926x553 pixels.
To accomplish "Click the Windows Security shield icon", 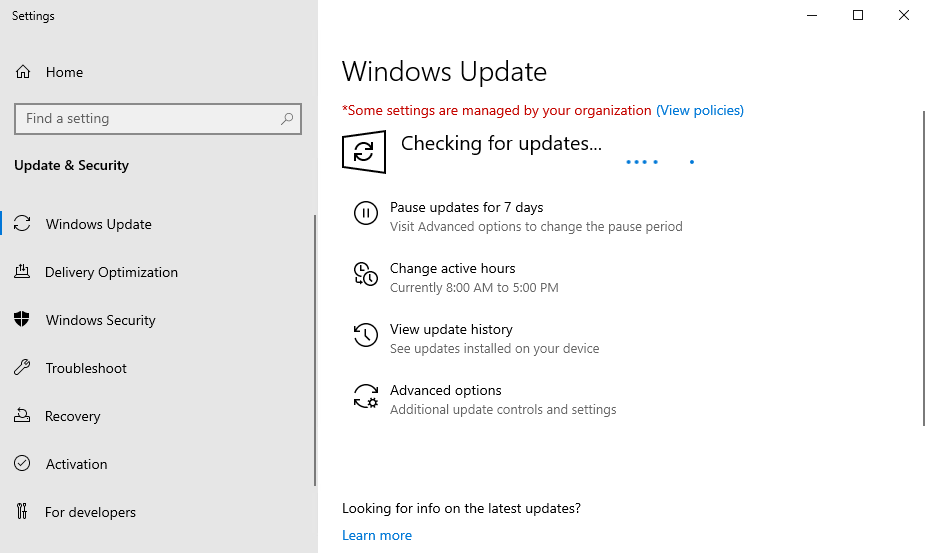I will 22,320.
